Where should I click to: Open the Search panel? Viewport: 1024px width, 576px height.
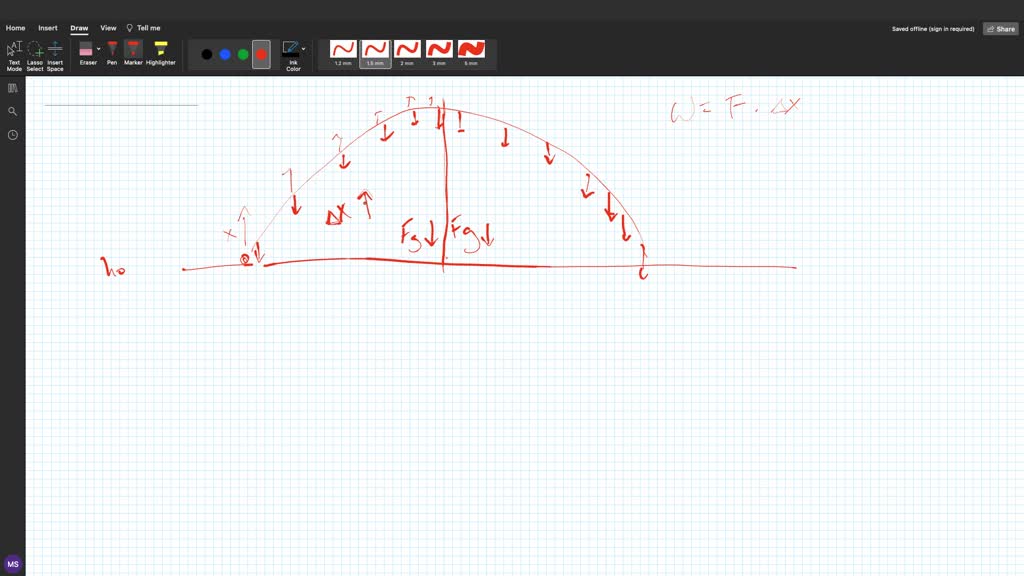12,111
